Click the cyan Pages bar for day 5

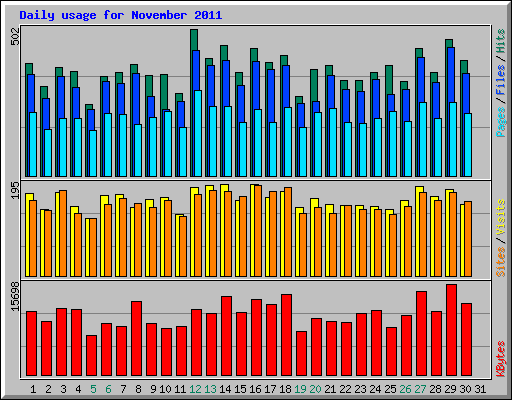click(93, 153)
